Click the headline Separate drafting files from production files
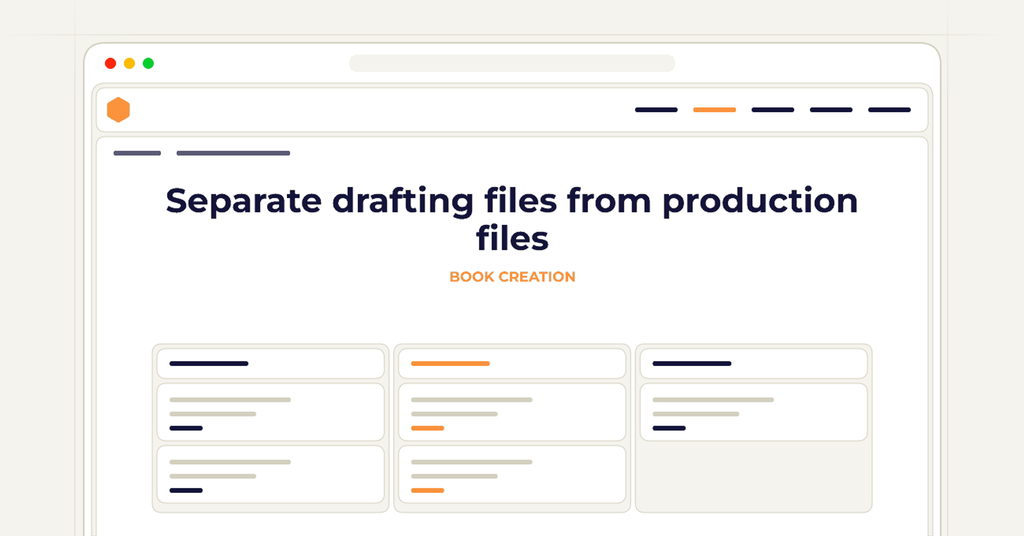This screenshot has height=536, width=1024. click(x=512, y=219)
